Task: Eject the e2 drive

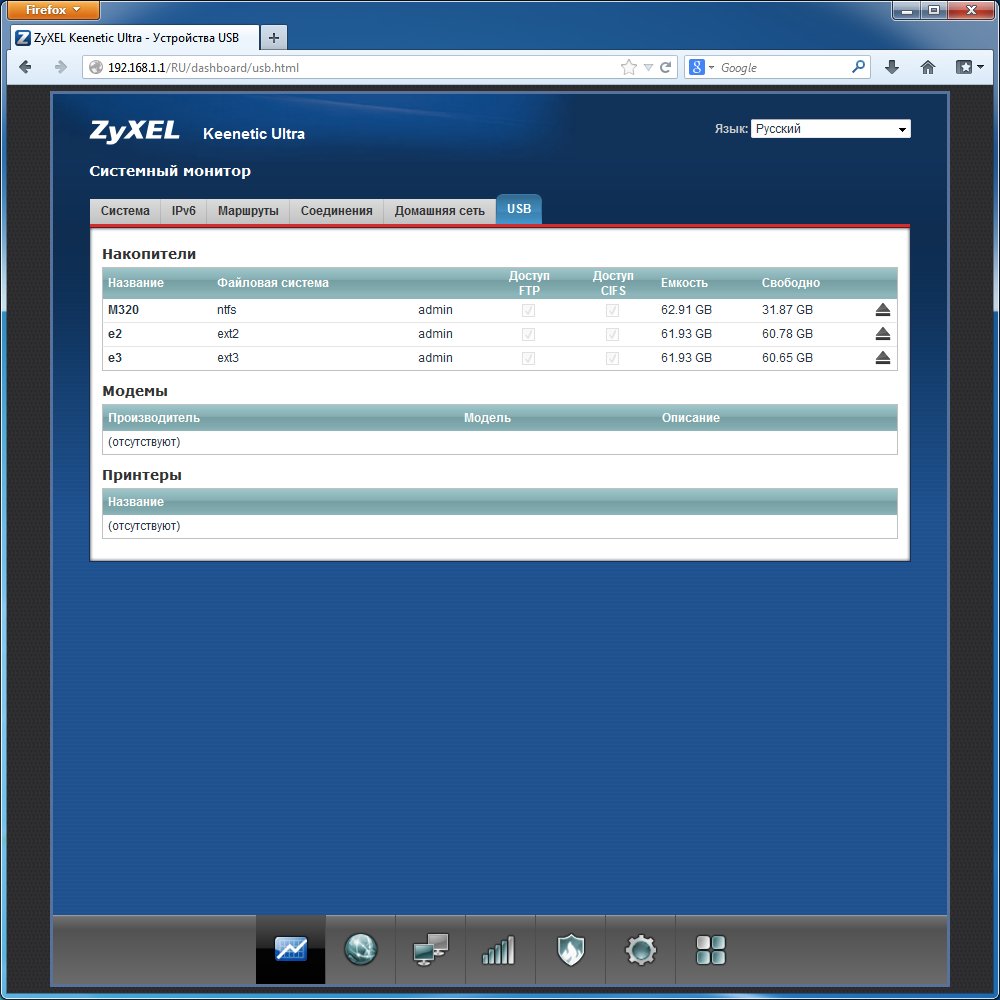Action: point(883,334)
